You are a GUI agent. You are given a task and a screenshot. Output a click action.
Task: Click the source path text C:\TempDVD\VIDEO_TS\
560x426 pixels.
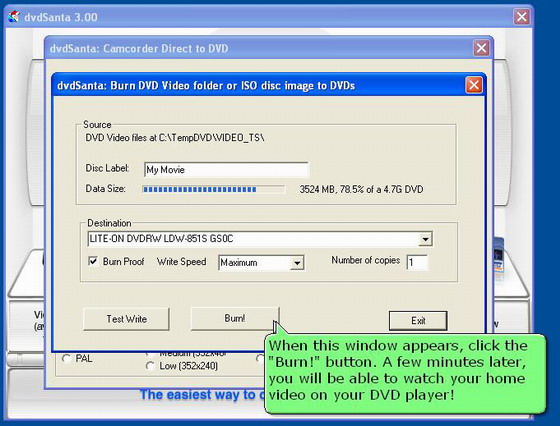pyautogui.click(x=211, y=138)
